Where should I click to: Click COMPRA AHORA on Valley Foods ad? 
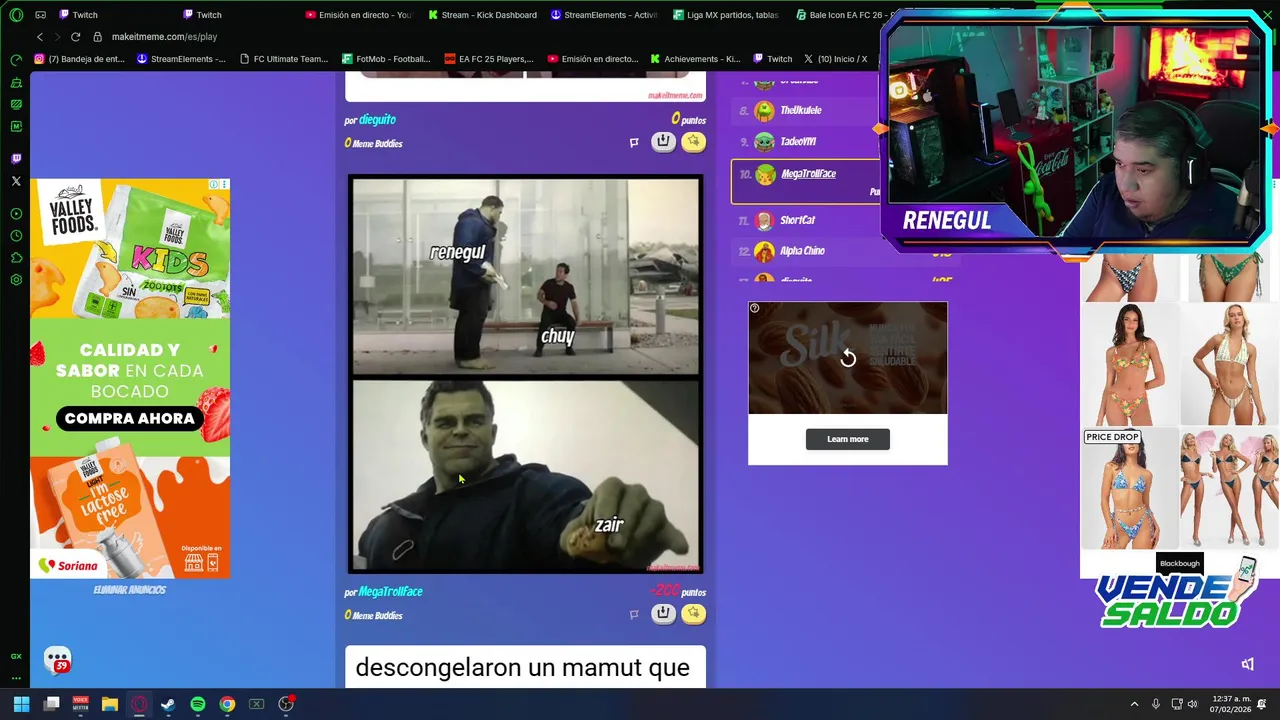tap(130, 419)
